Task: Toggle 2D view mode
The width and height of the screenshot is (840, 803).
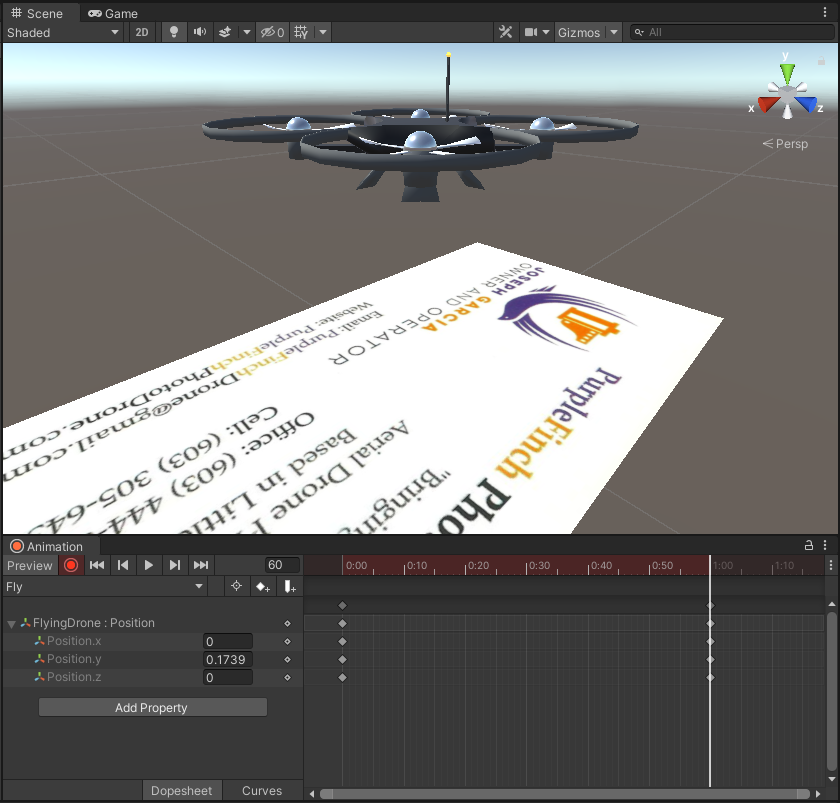Action: (142, 33)
